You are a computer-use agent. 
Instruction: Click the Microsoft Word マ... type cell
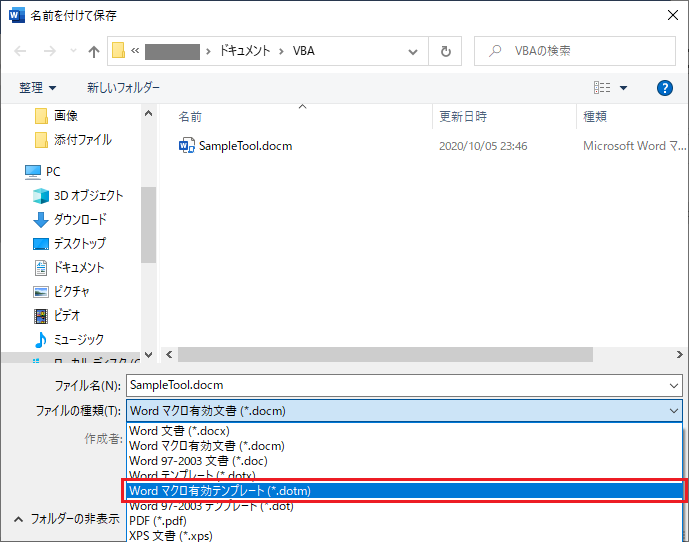tap(635, 146)
